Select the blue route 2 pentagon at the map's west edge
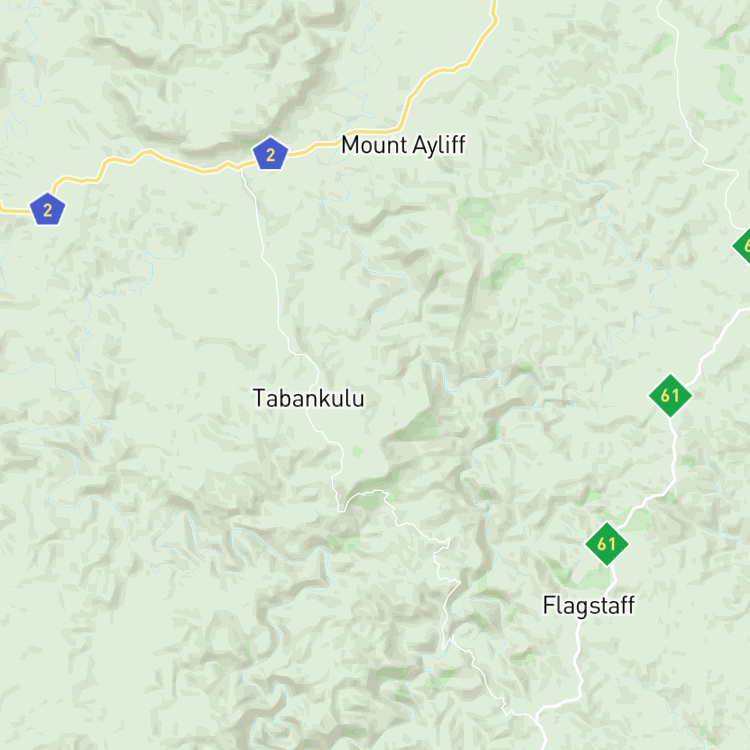The image size is (750, 750). pyautogui.click(x=47, y=209)
